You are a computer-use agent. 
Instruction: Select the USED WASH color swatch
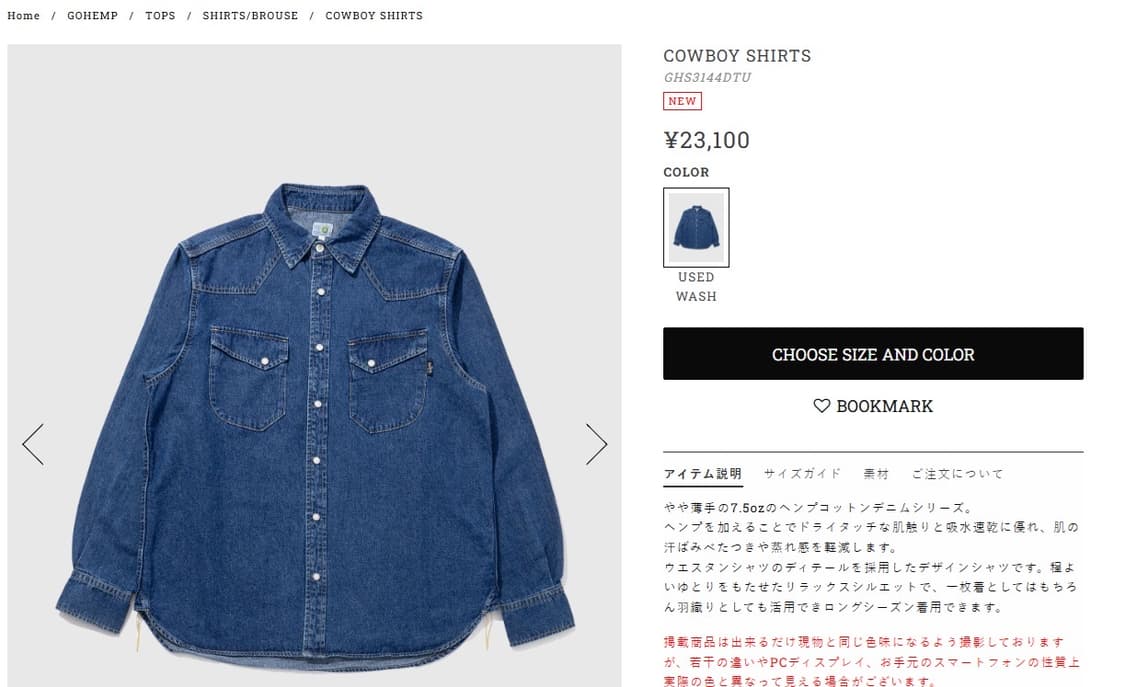(x=696, y=227)
